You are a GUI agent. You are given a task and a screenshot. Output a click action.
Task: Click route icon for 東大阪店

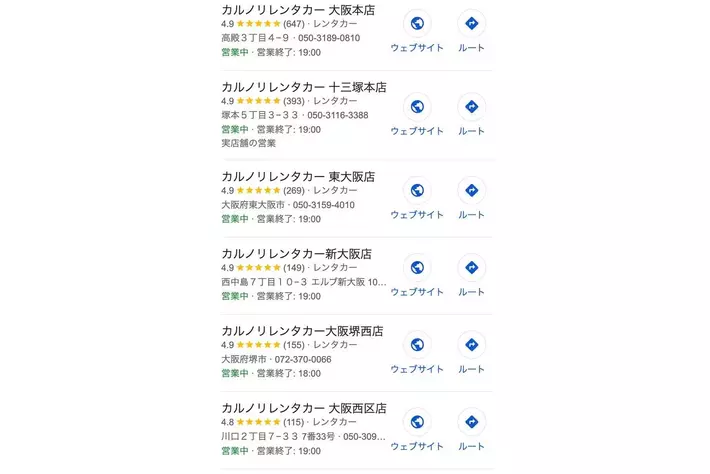[471, 190]
